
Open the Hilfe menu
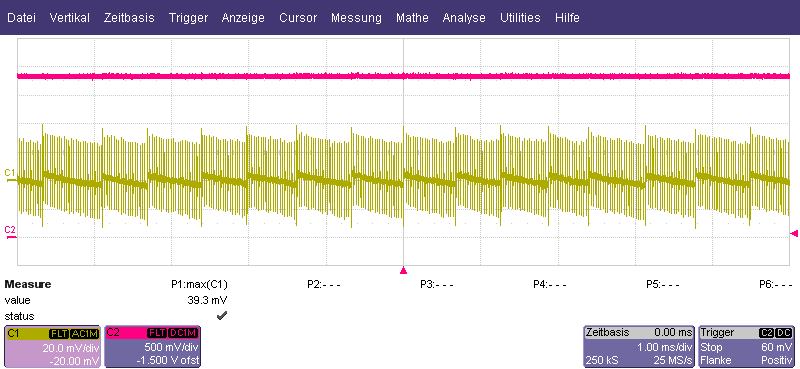point(567,18)
